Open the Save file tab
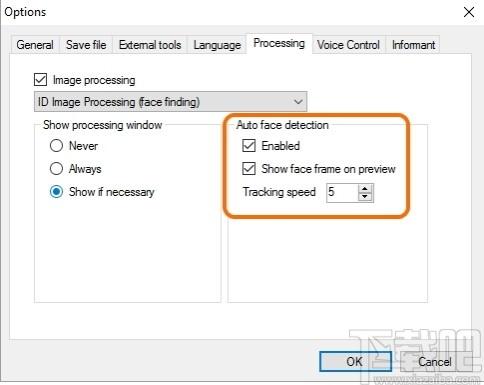 tap(86, 45)
